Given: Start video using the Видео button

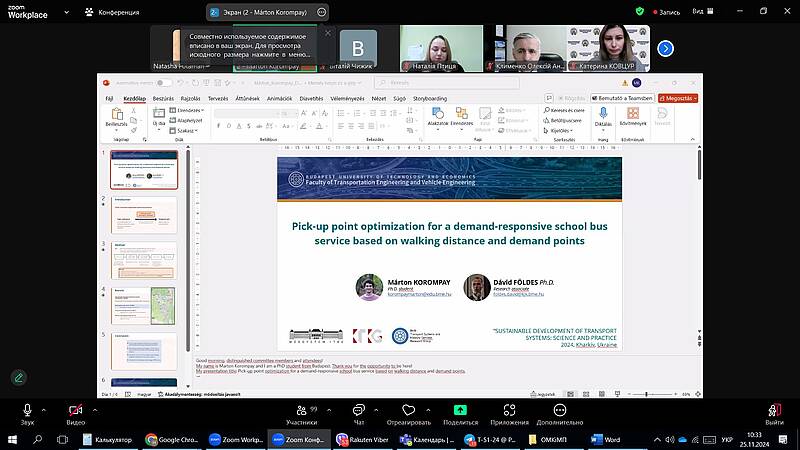Looking at the screenshot, I should click(76, 414).
